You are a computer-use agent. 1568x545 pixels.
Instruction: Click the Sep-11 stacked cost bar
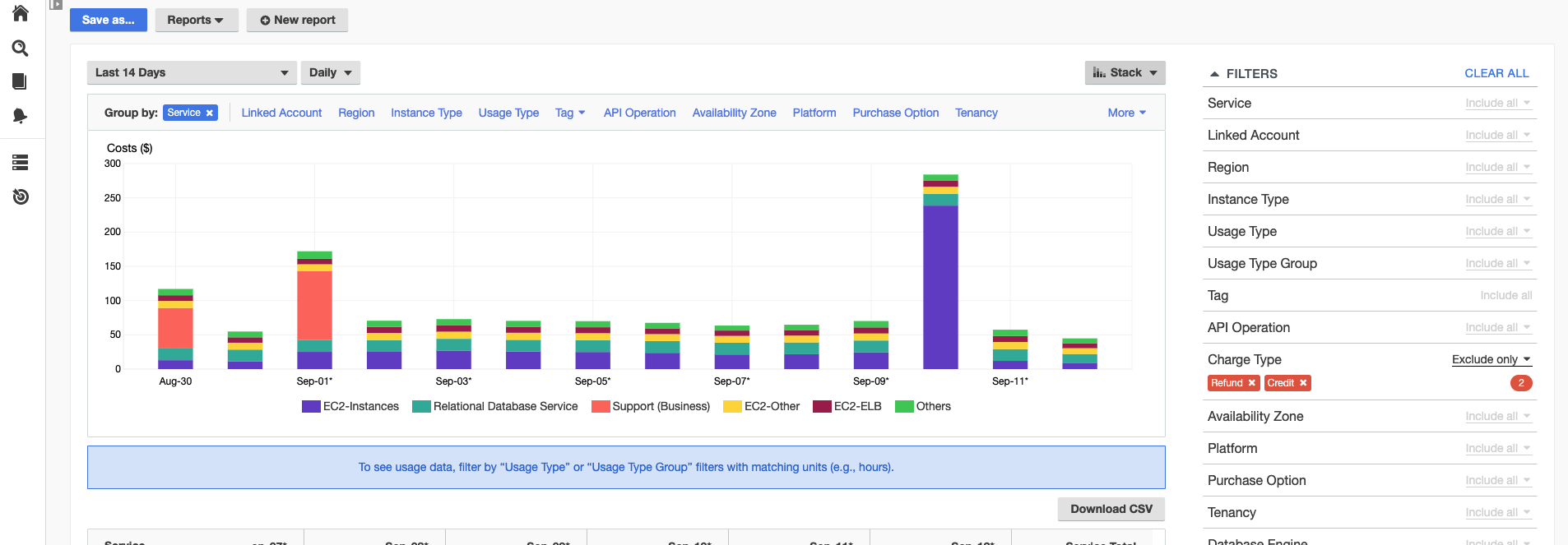1010,349
